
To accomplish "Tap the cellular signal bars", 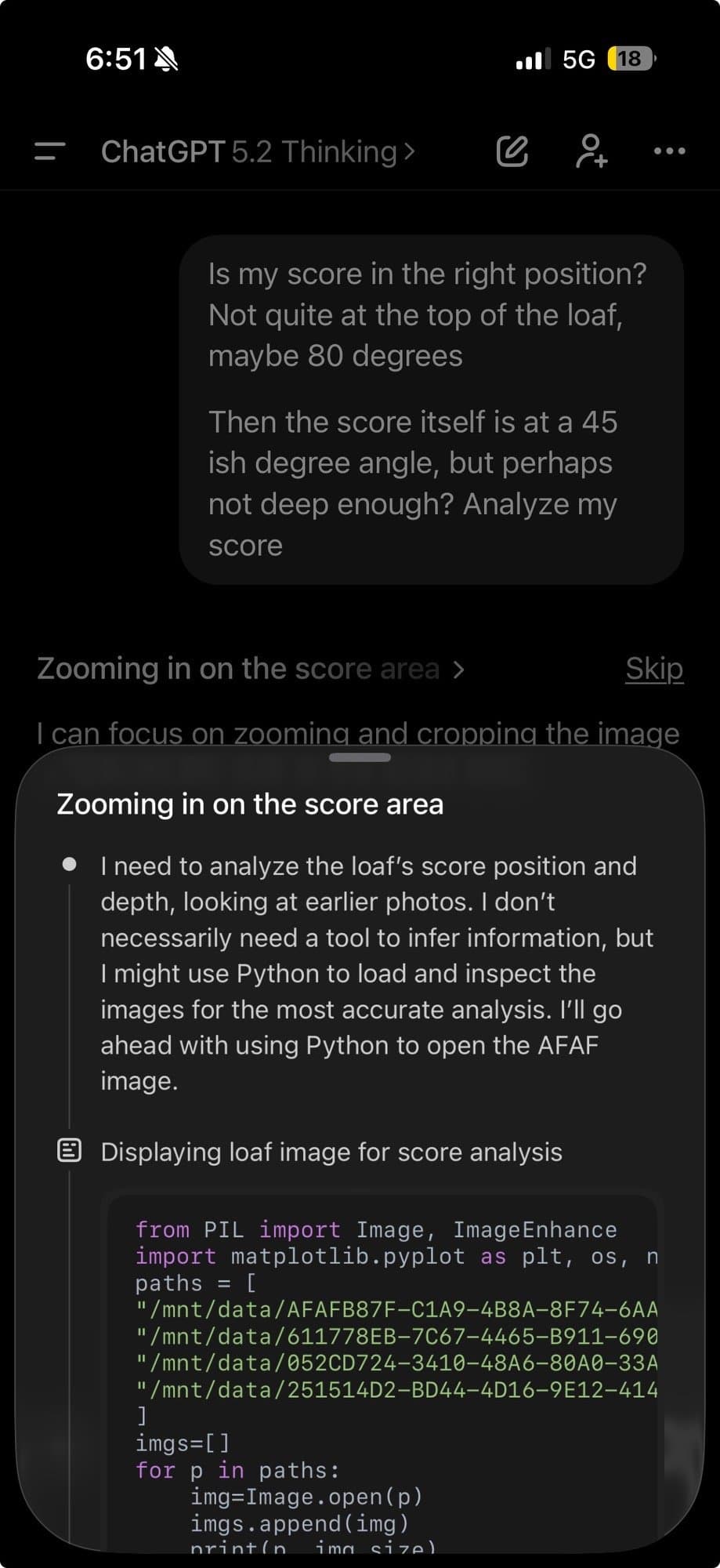I will [x=532, y=57].
